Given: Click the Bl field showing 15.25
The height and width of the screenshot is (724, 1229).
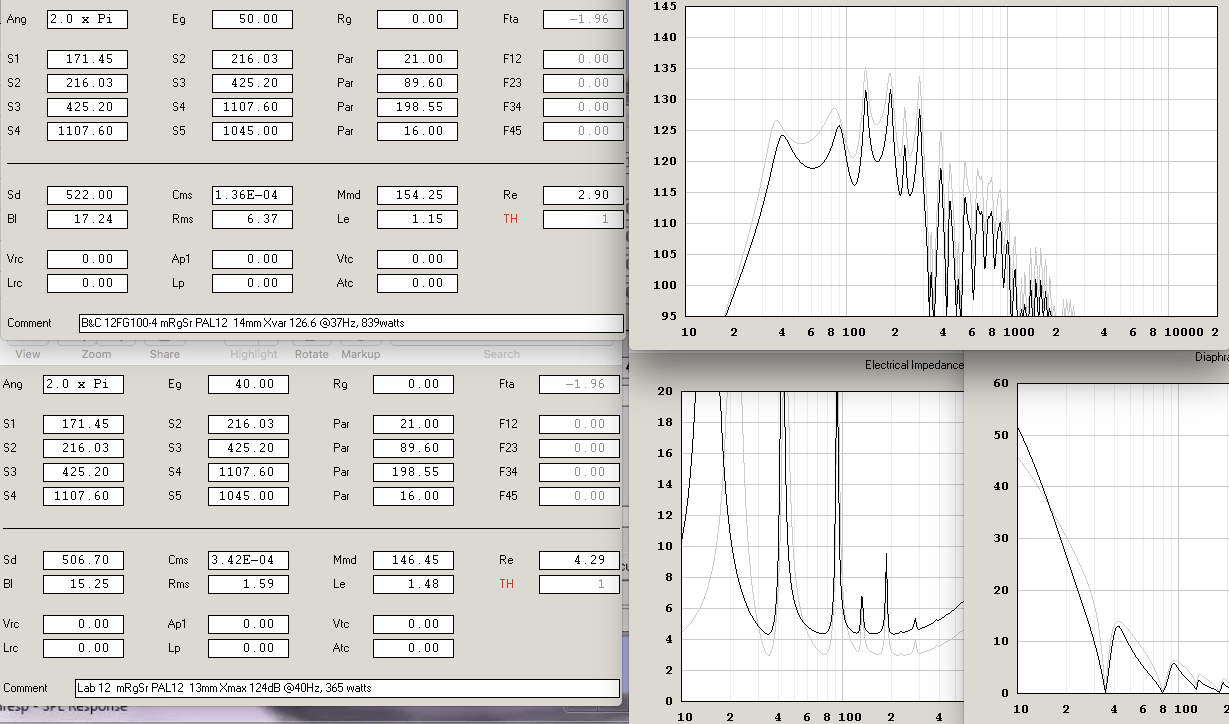Looking at the screenshot, I should (83, 584).
